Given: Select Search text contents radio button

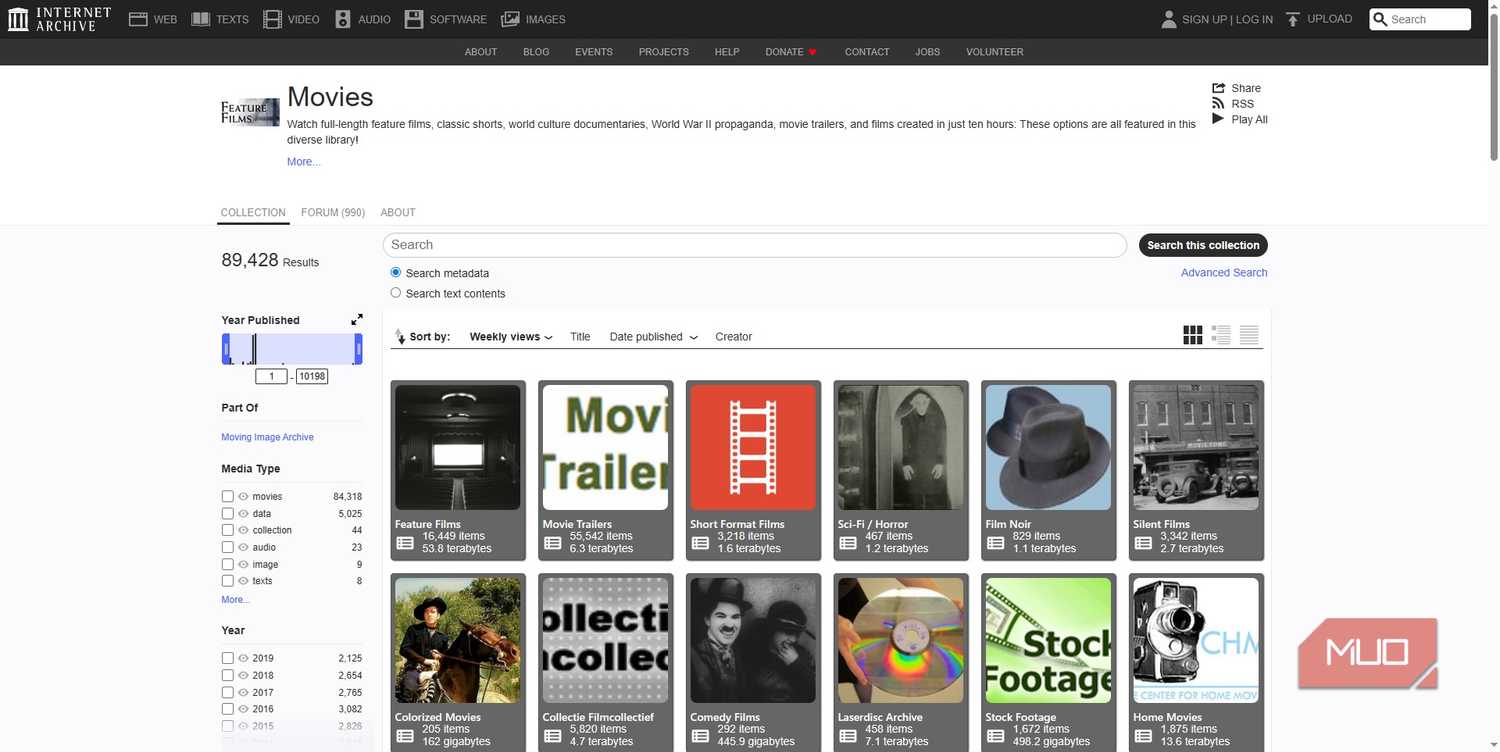Looking at the screenshot, I should click(x=396, y=293).
